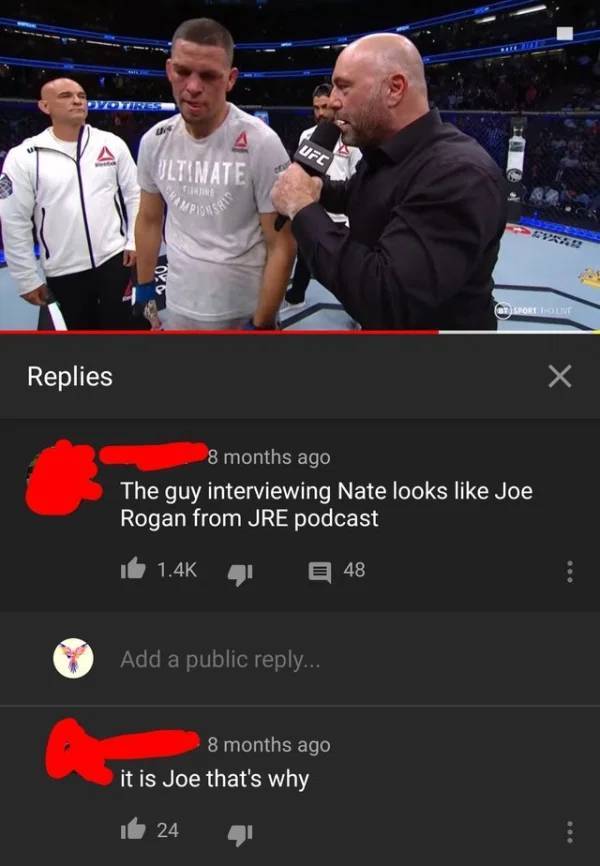600x866 pixels.
Task: Dislike the 'it is Joe' reply
Action: click(240, 834)
